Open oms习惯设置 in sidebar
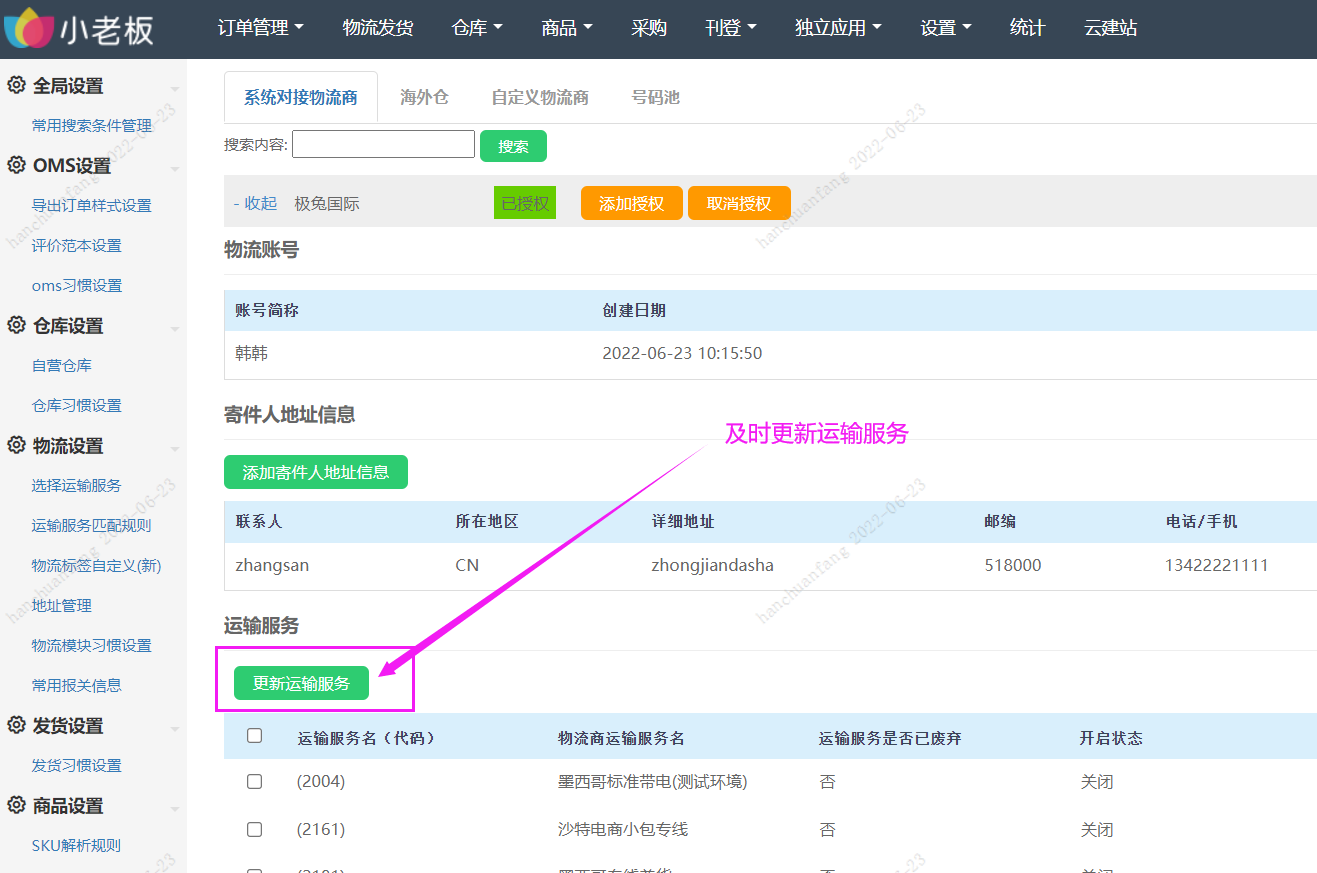This screenshot has width=1317, height=873. pos(77,286)
